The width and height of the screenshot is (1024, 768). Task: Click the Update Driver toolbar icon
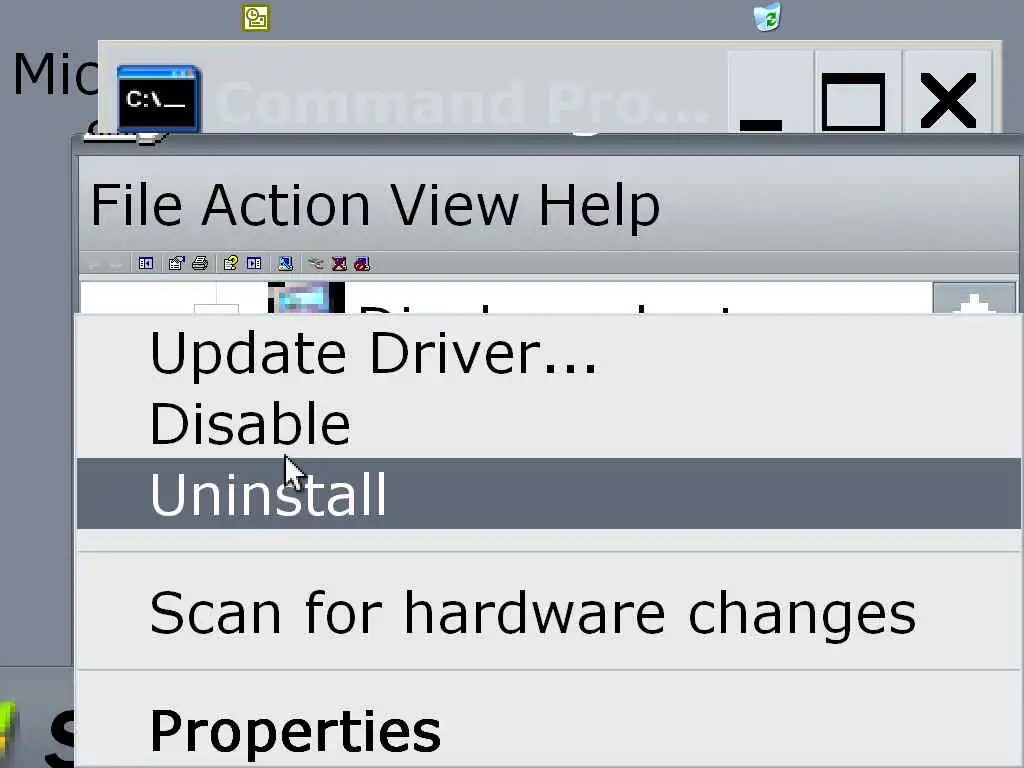(316, 263)
